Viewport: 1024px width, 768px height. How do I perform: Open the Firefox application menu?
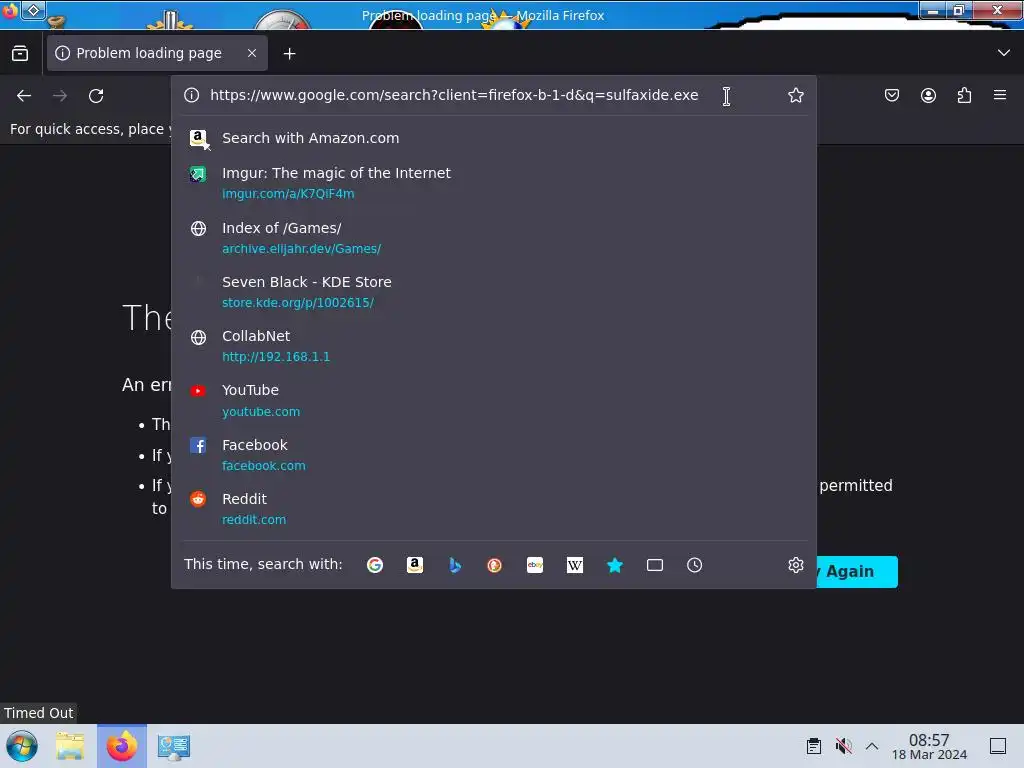pyautogui.click(x=1000, y=95)
